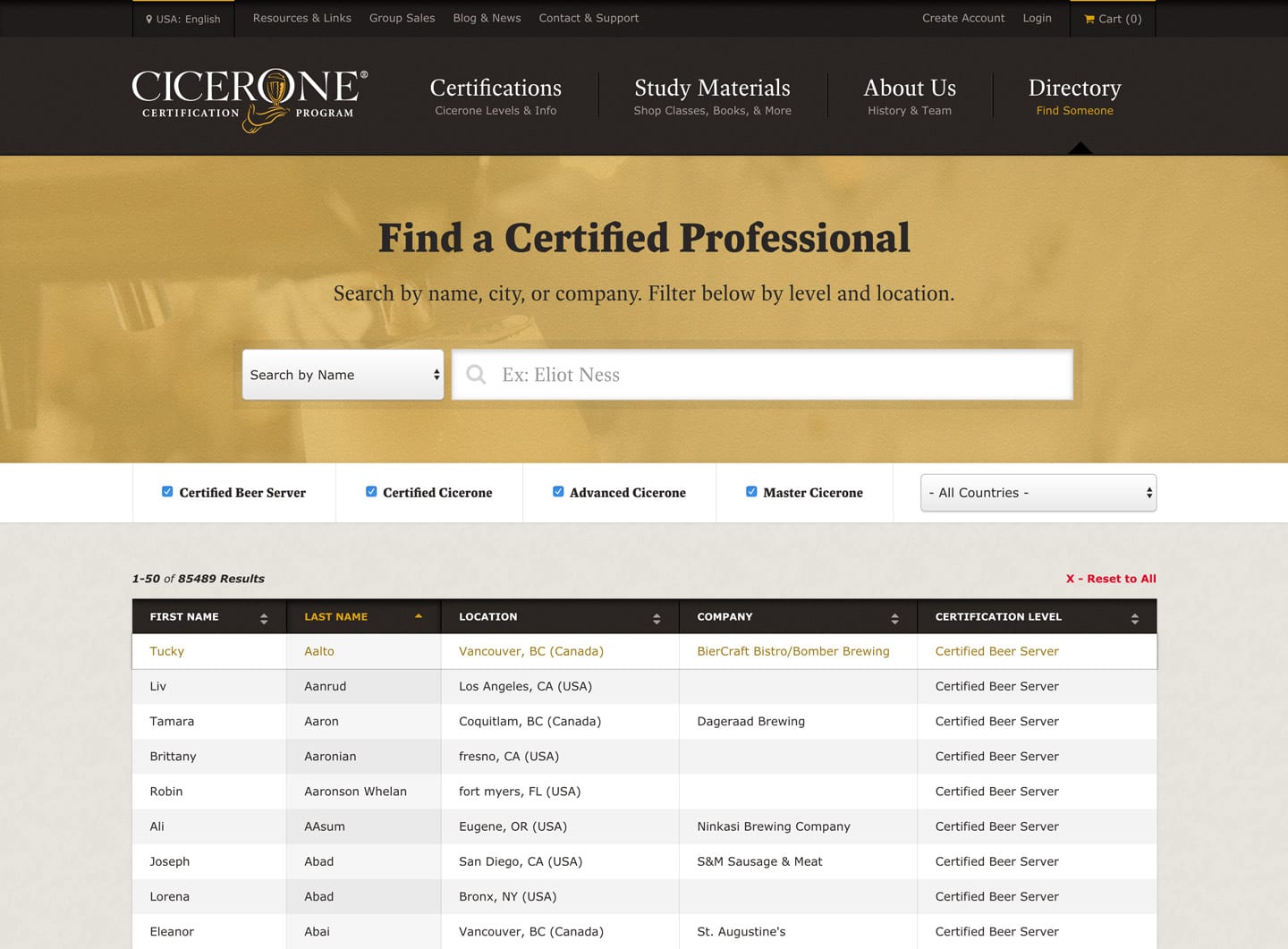The image size is (1288, 949).
Task: Click the Last Name ascending sort arrow
Action: (x=418, y=616)
